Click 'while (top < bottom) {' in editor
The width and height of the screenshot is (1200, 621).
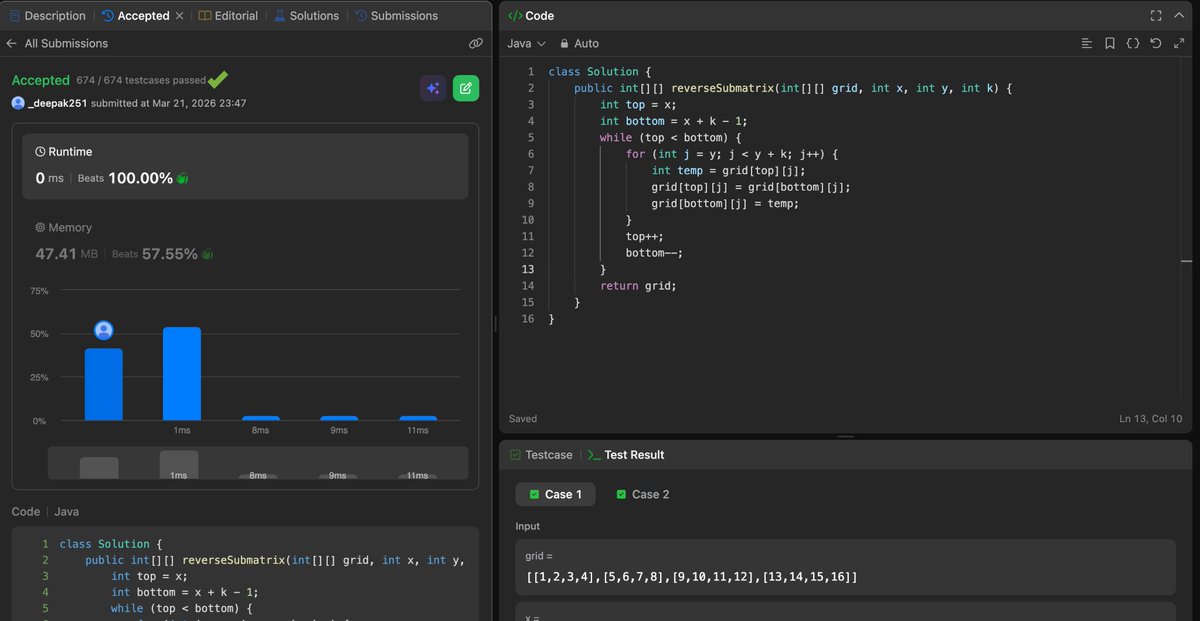(671, 138)
